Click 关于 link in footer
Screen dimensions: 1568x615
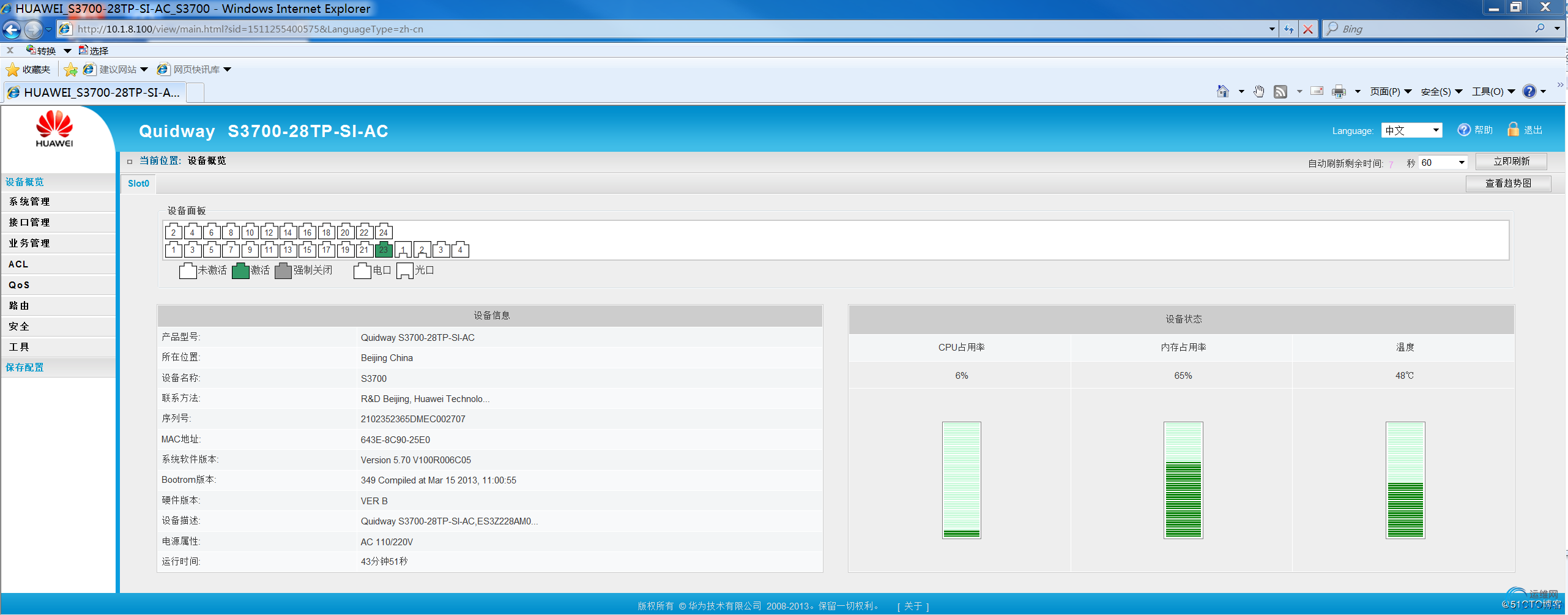coord(913,606)
